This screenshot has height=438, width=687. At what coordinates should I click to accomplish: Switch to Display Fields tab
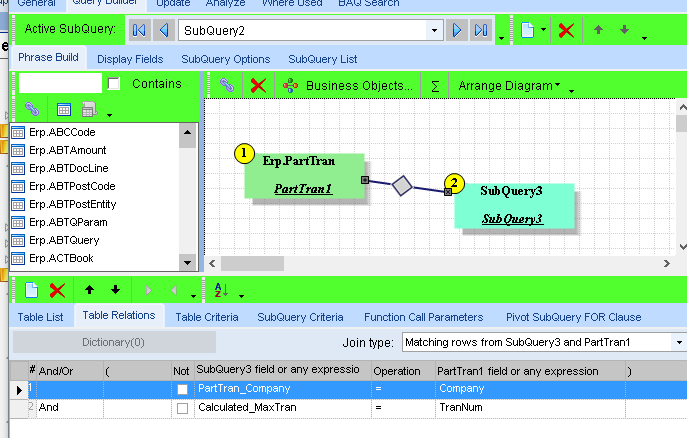click(130, 59)
